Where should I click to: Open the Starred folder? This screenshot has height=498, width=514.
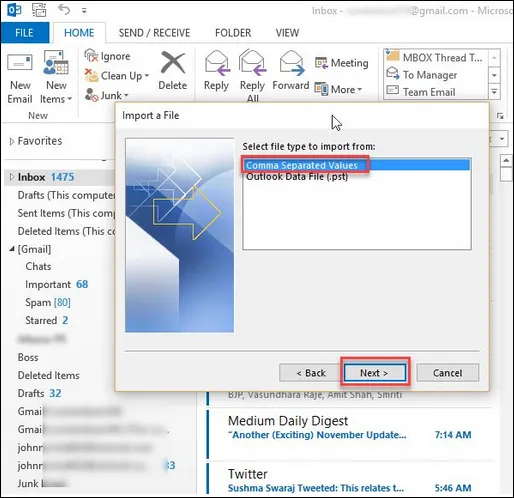[x=46, y=320]
